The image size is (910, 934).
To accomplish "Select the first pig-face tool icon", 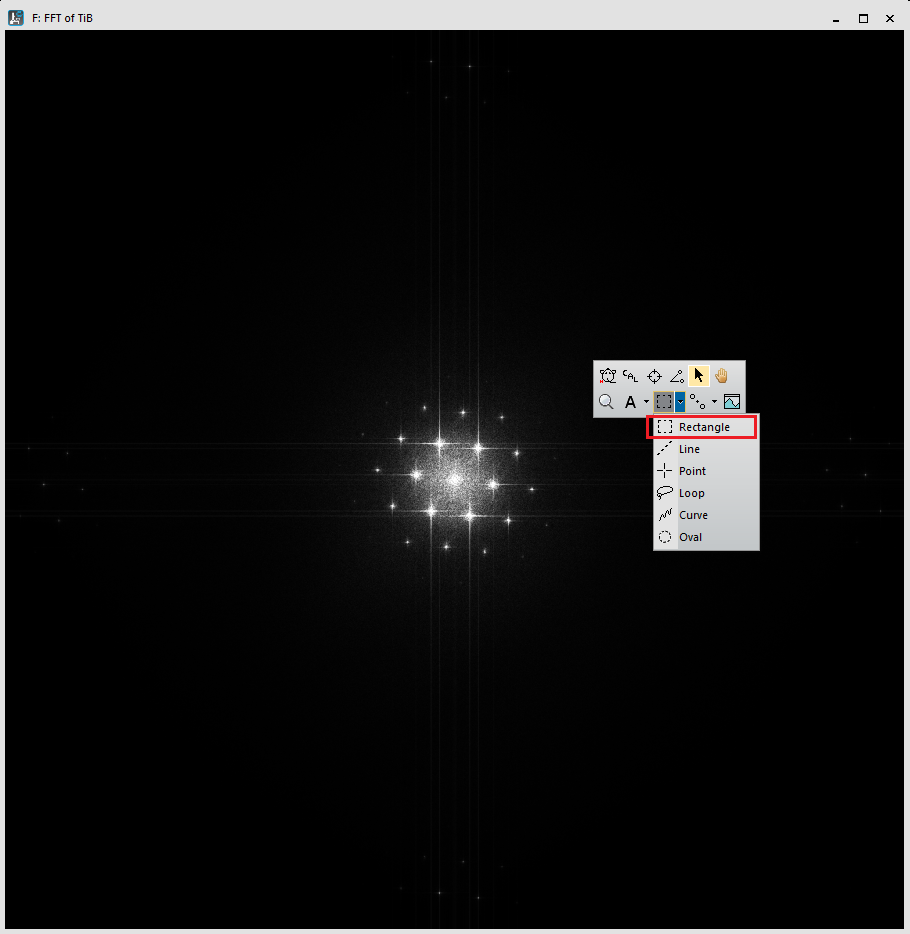I will [x=607, y=376].
